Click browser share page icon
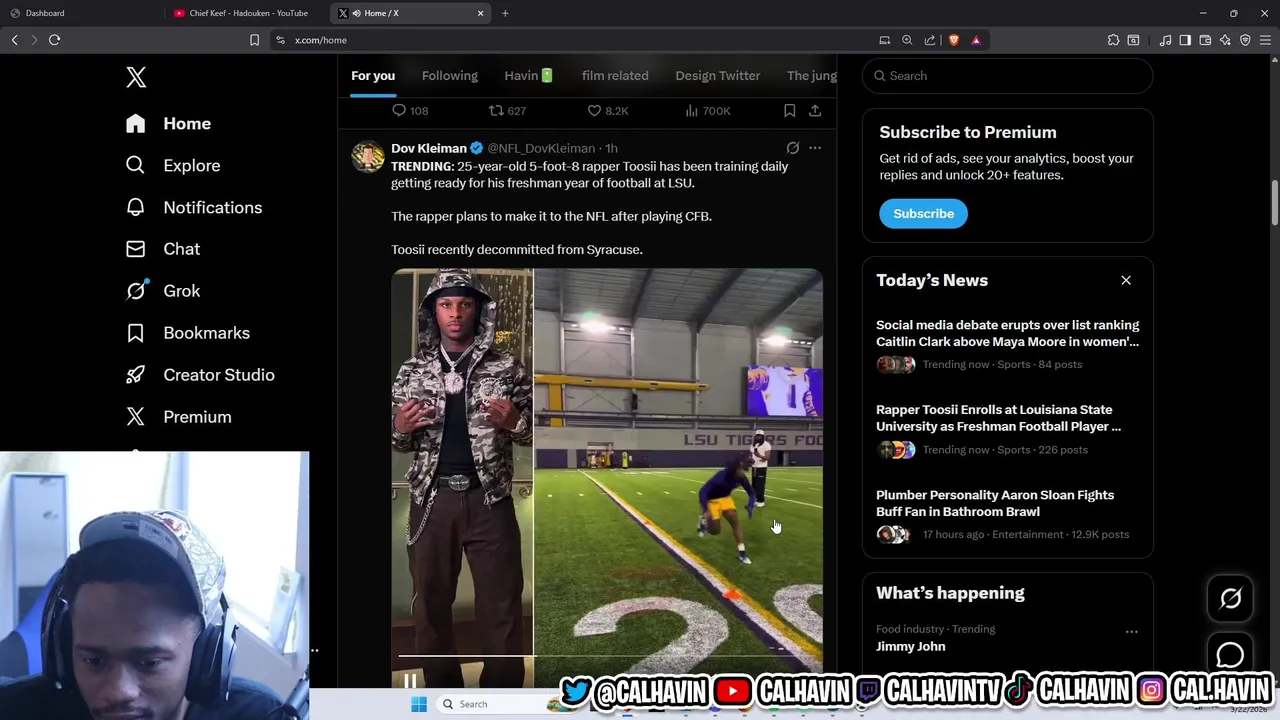Screen dimensions: 1280x720 point(930,40)
